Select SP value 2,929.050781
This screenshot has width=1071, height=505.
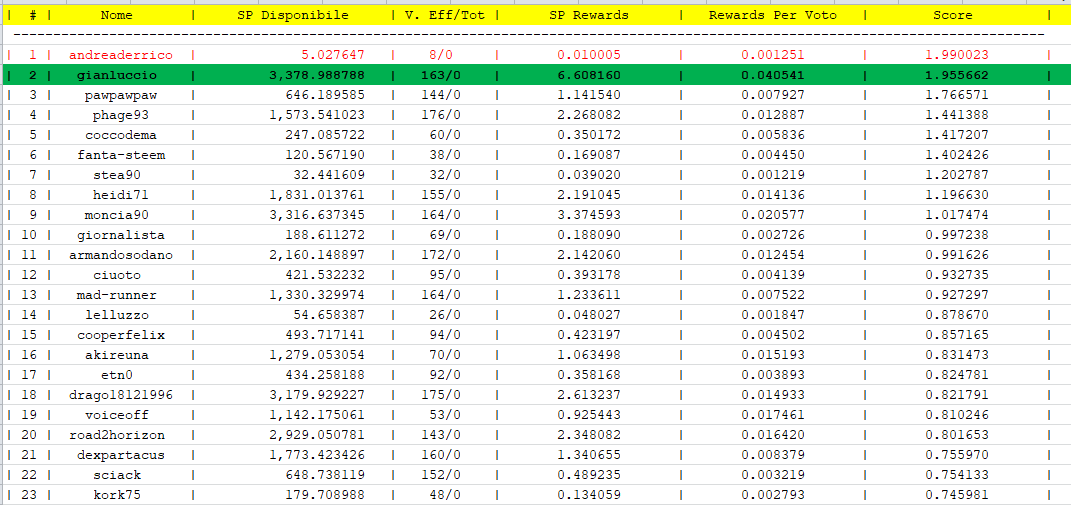[317, 435]
